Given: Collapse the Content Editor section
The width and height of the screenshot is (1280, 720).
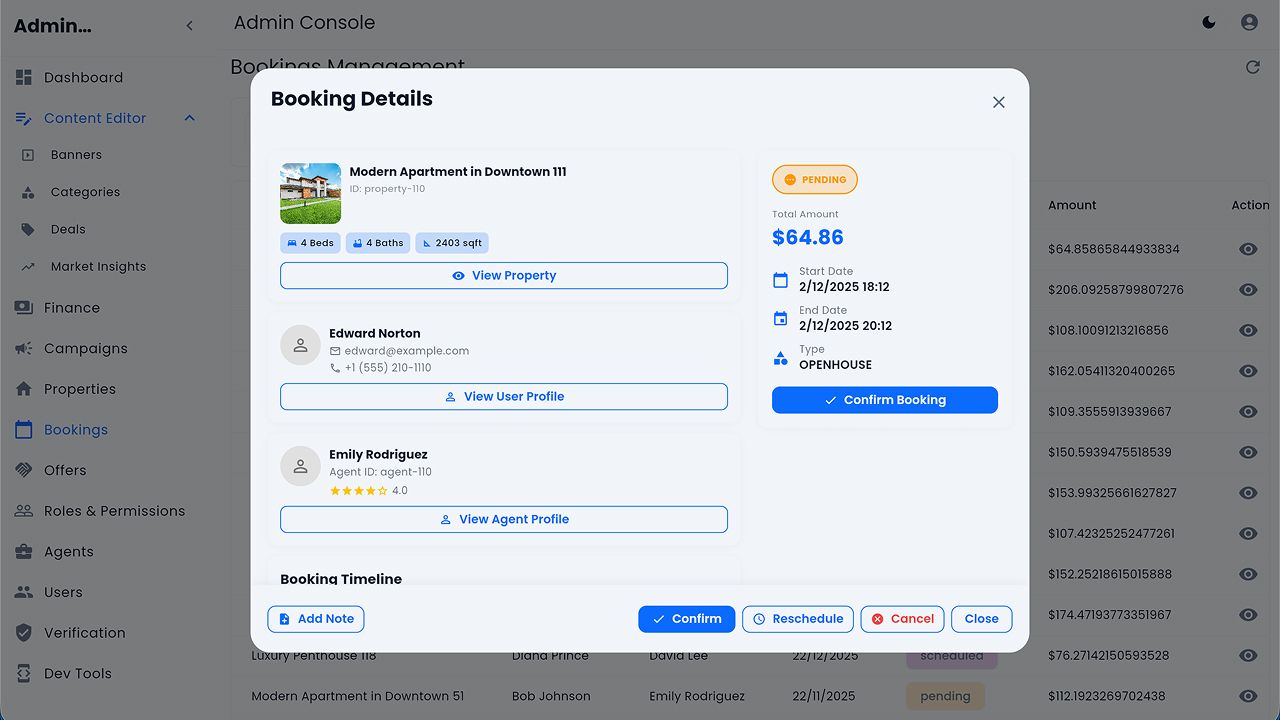Looking at the screenshot, I should coord(190,118).
